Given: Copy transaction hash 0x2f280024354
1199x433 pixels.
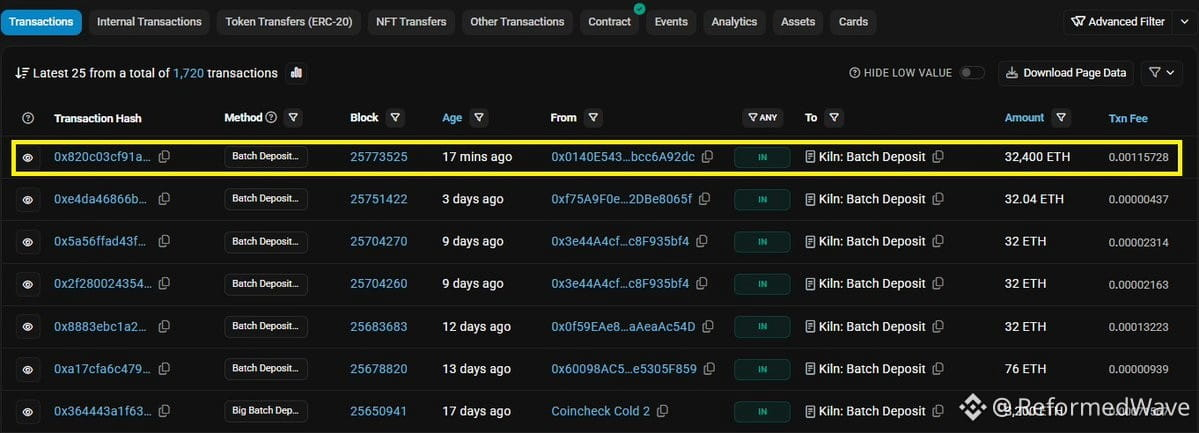Looking at the screenshot, I should click(x=164, y=284).
